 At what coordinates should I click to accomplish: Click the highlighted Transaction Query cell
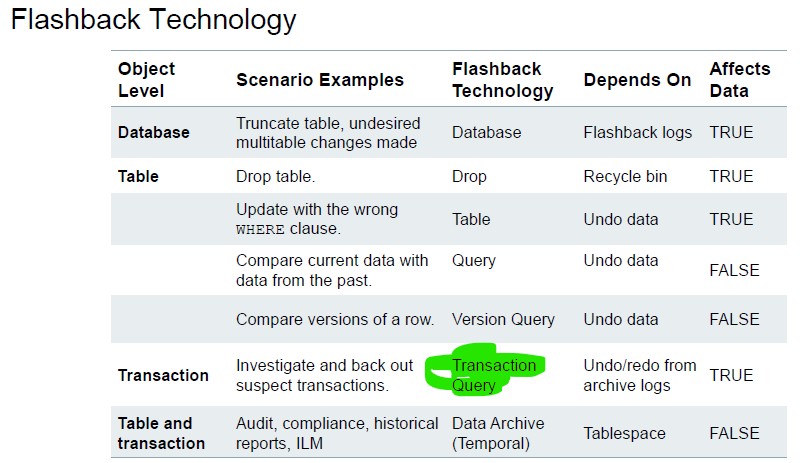pos(494,375)
